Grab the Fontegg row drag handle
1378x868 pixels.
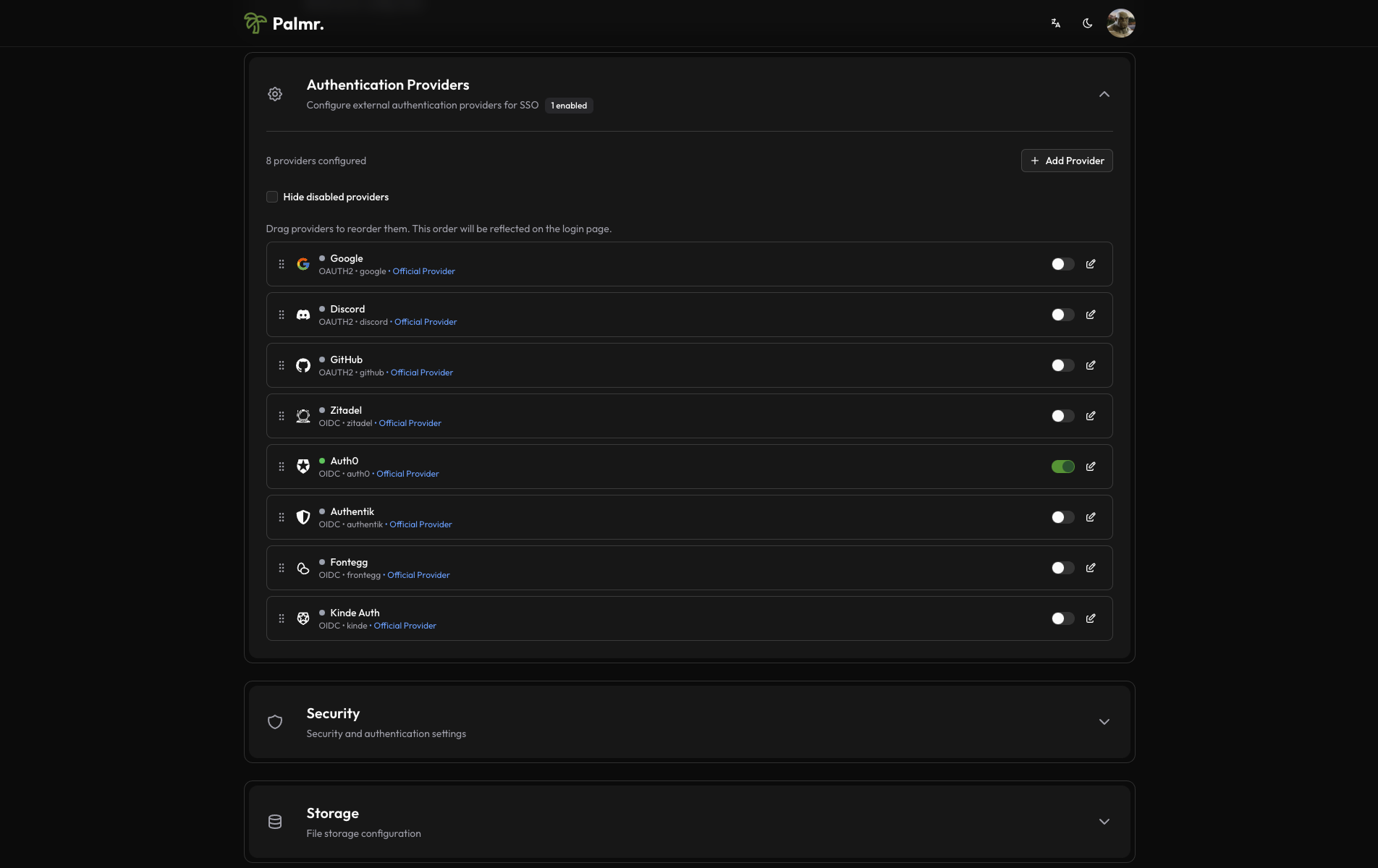pyautogui.click(x=282, y=568)
